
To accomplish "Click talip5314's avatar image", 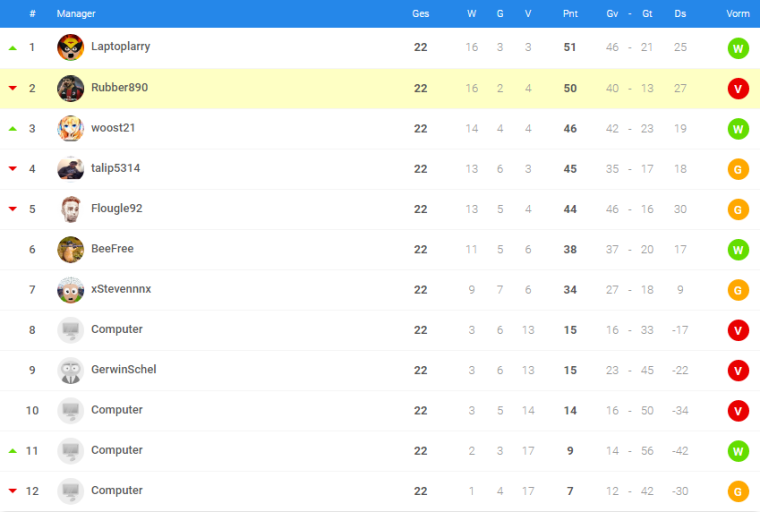I will point(70,169).
